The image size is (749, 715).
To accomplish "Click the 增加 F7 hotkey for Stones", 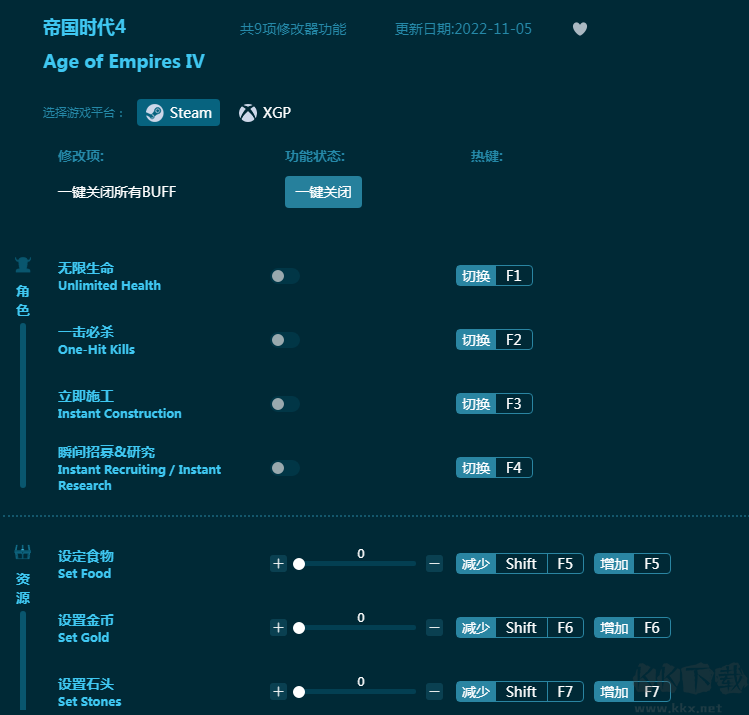I will click(632, 692).
